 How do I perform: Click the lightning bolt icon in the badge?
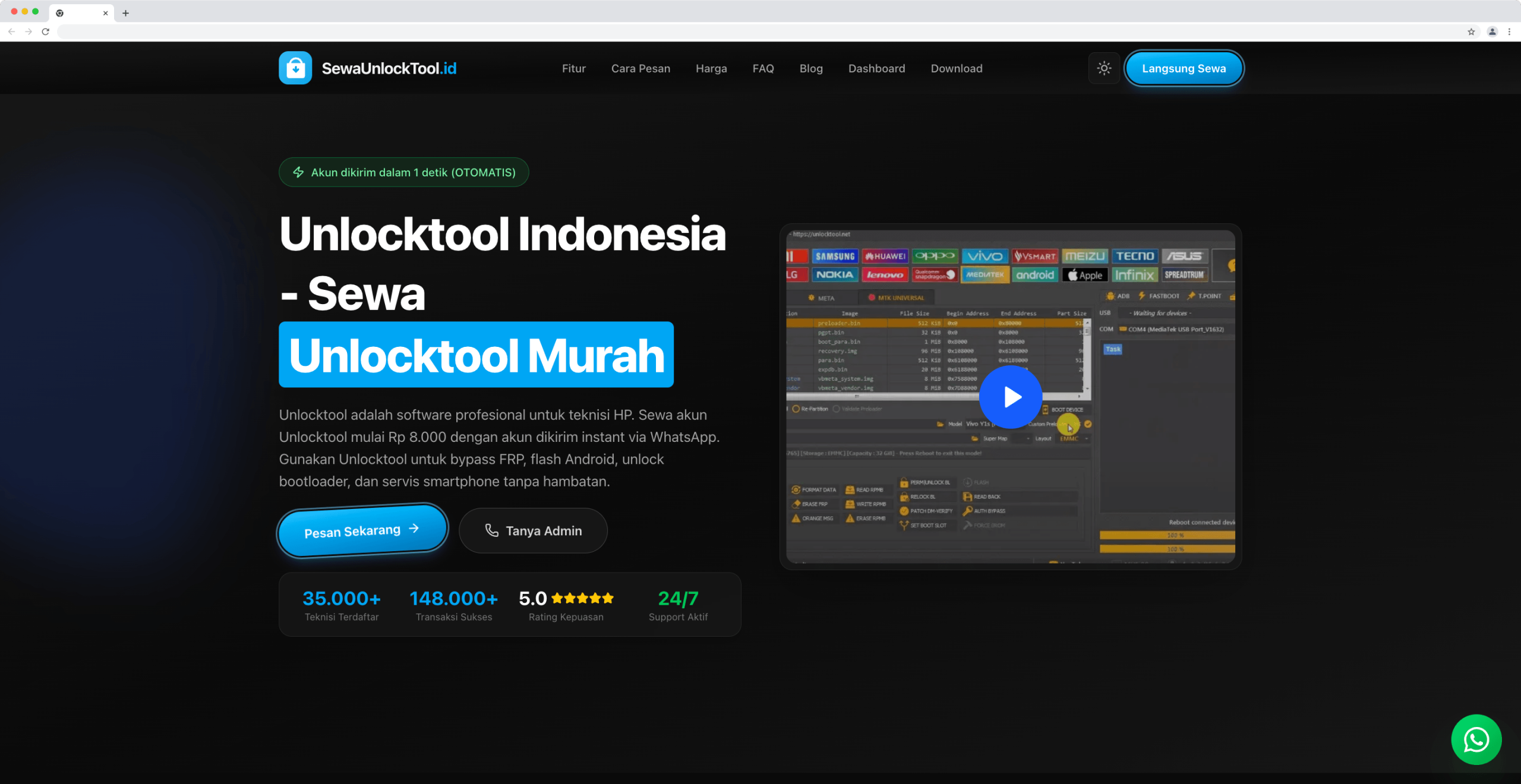pyautogui.click(x=298, y=172)
